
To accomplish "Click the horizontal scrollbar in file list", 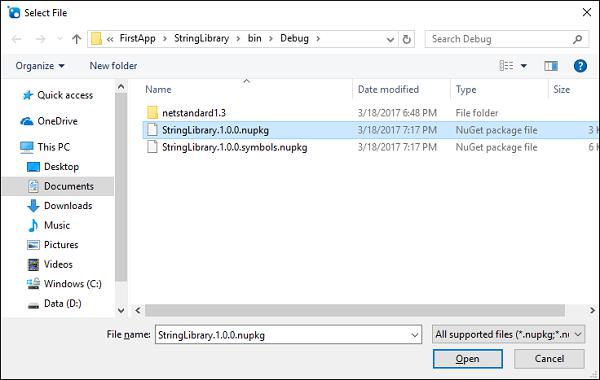I will 355,310.
